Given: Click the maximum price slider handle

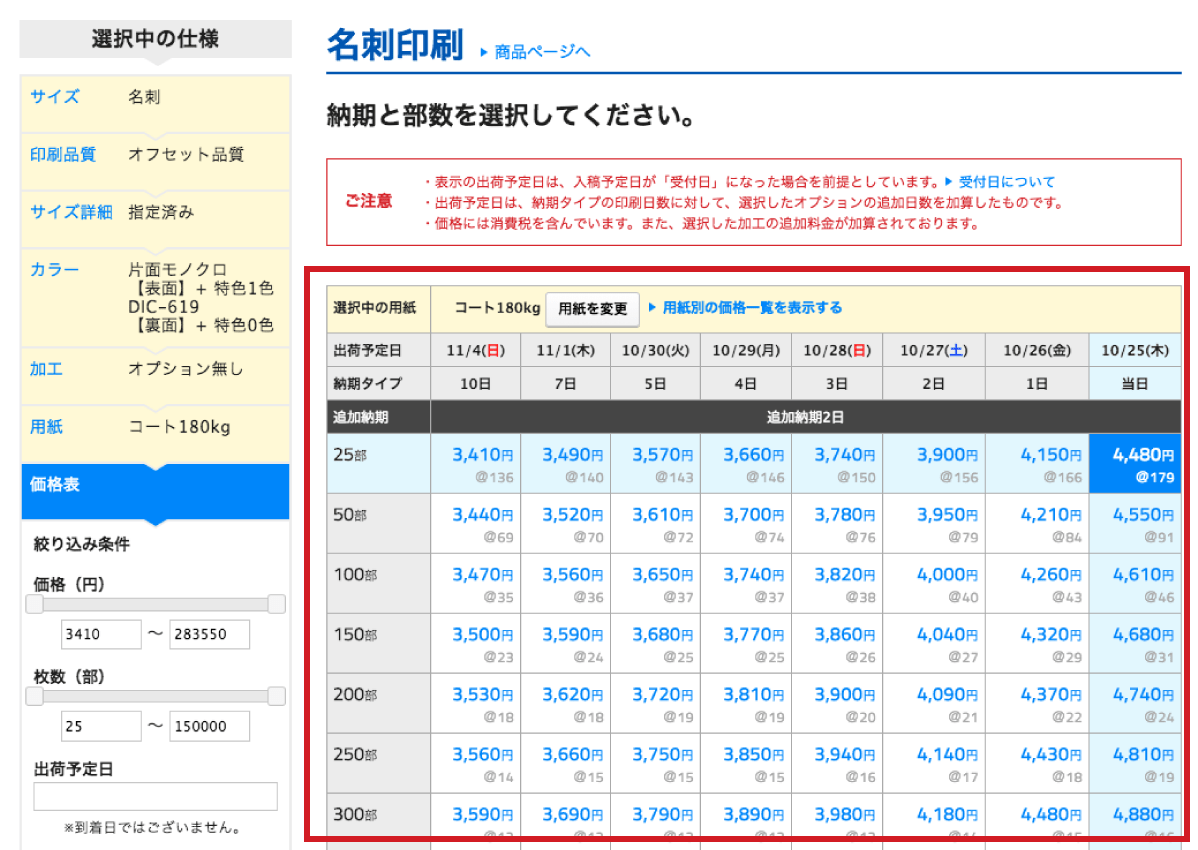Looking at the screenshot, I should tap(276, 604).
